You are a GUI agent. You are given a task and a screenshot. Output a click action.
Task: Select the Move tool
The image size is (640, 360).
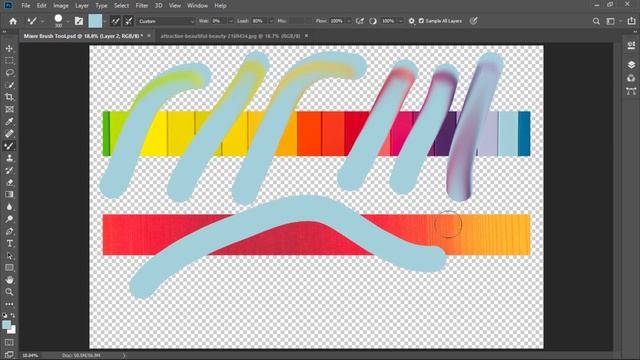tap(9, 49)
